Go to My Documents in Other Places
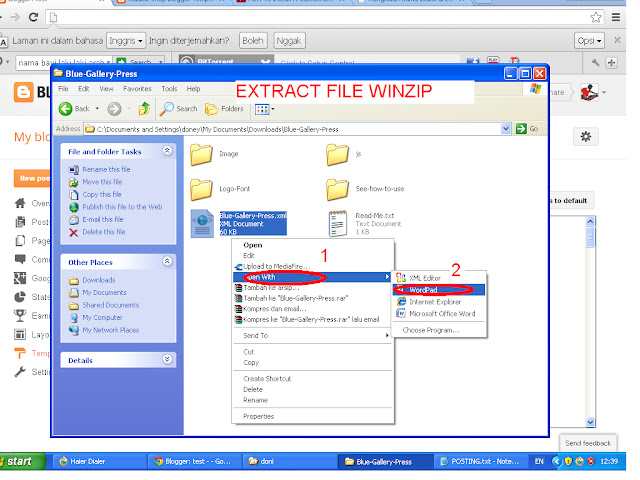The height and width of the screenshot is (480, 640). coord(104,293)
